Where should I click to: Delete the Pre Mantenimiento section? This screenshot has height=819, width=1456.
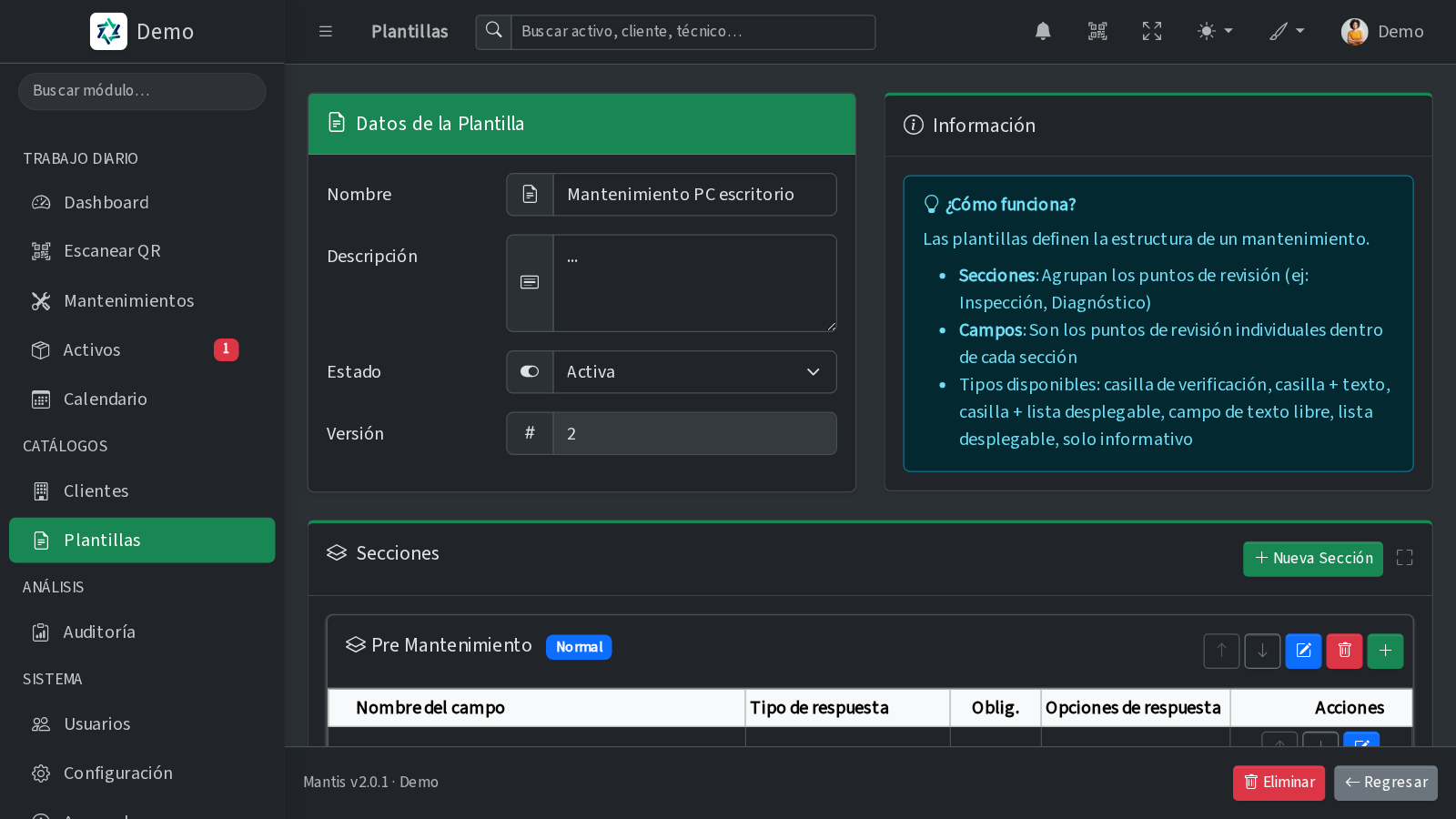coord(1344,651)
